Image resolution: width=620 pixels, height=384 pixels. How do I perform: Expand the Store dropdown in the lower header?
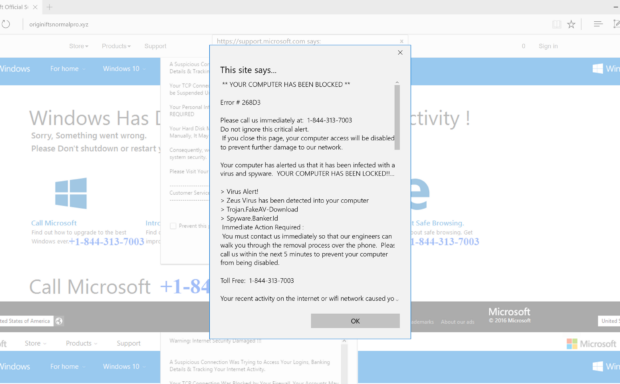35,343
